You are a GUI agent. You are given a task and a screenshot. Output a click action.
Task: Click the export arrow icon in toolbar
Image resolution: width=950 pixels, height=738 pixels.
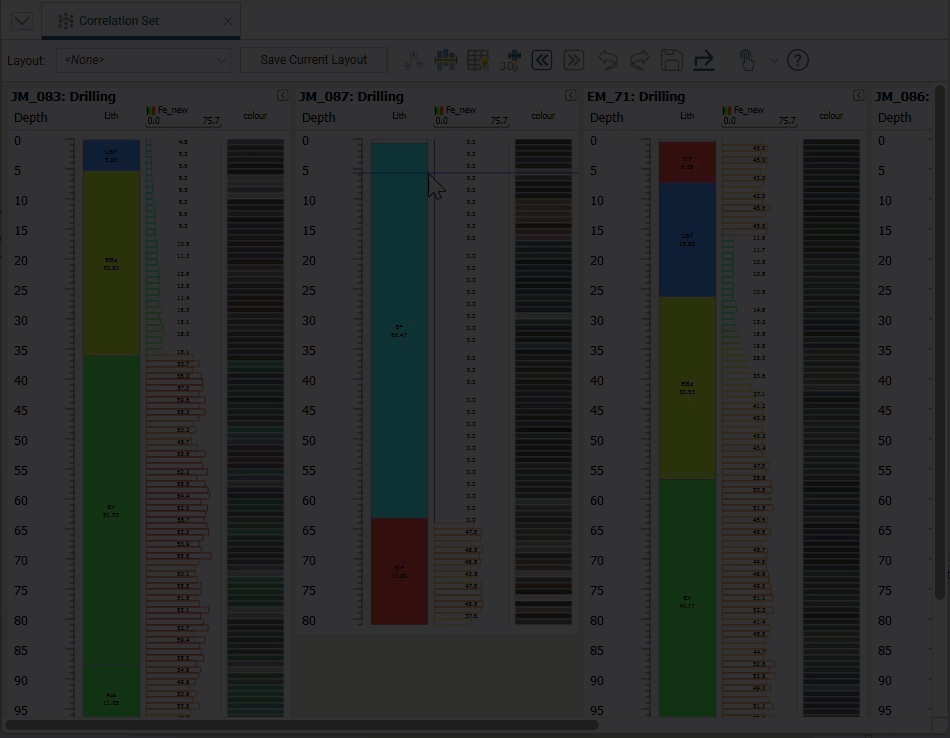tap(704, 60)
